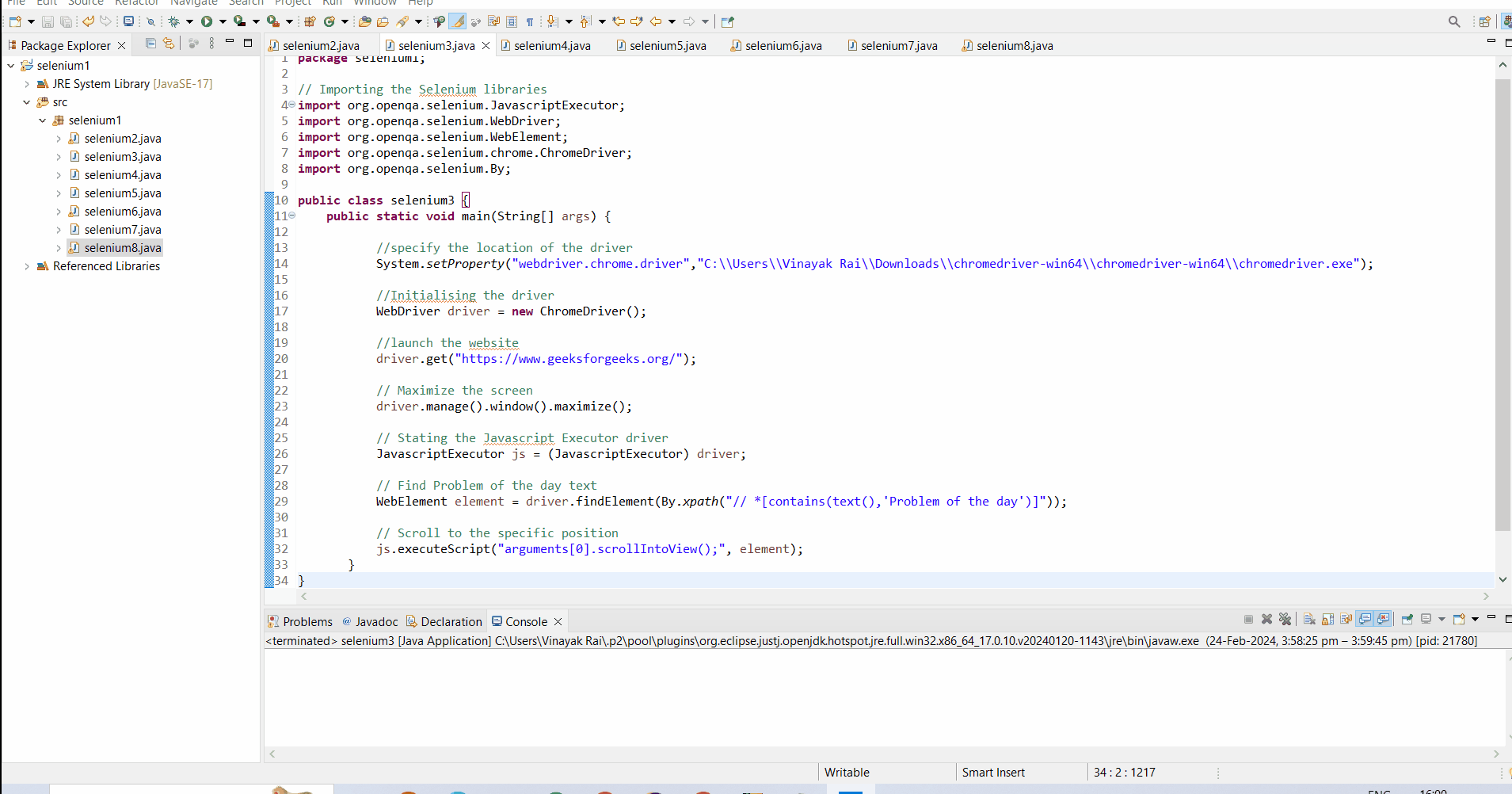The image size is (1512, 794).
Task: Open the selenium6.java editor tab
Action: (x=783, y=45)
